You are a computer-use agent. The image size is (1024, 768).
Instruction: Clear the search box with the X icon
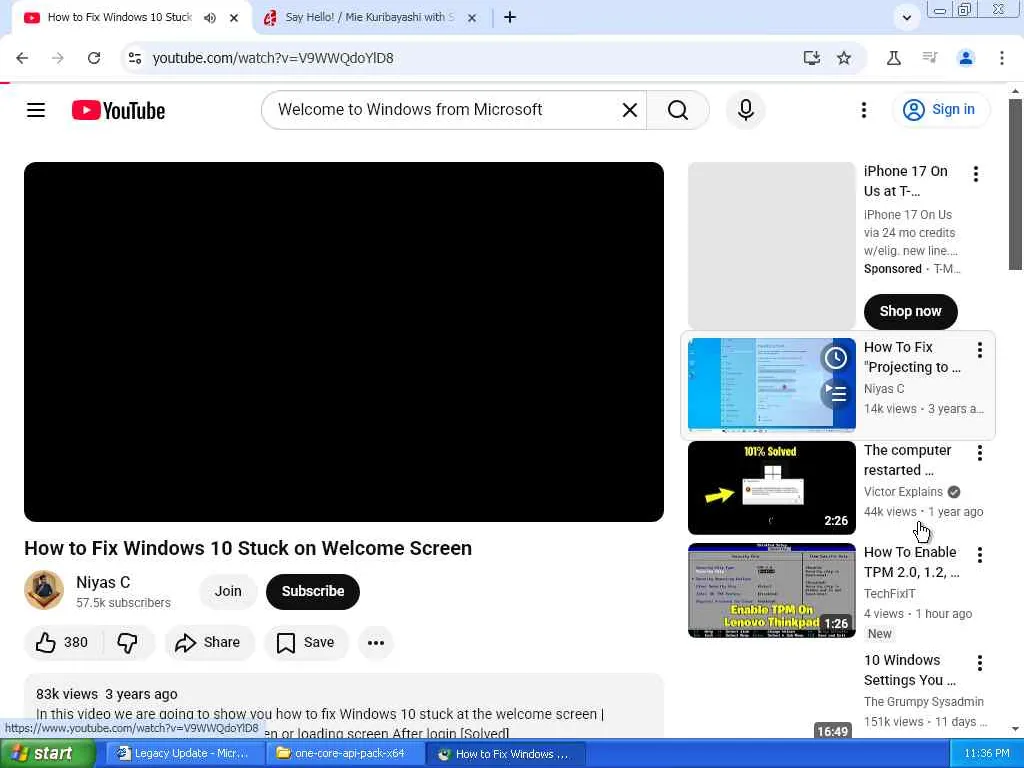click(630, 110)
